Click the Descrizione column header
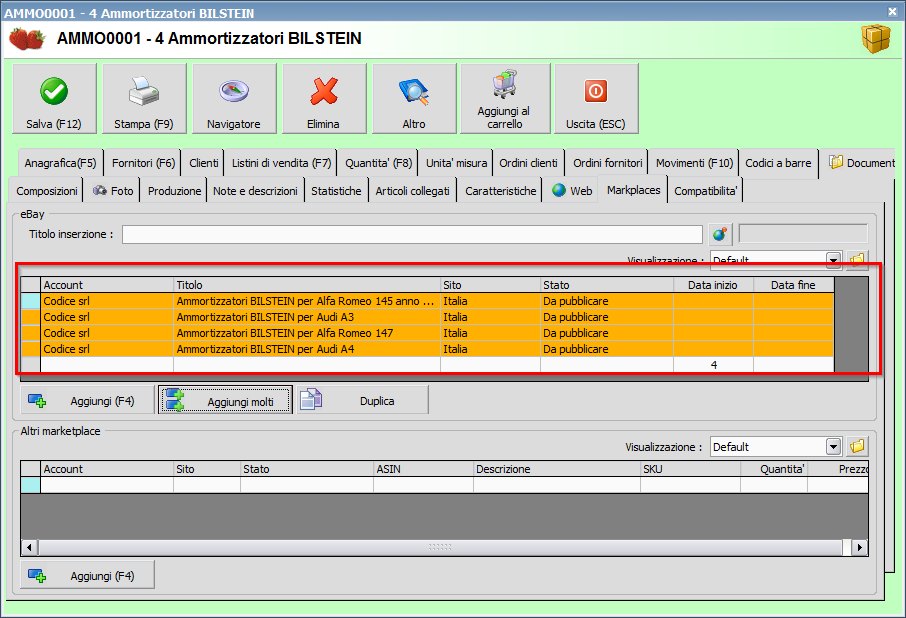The height and width of the screenshot is (618, 906). click(556, 469)
